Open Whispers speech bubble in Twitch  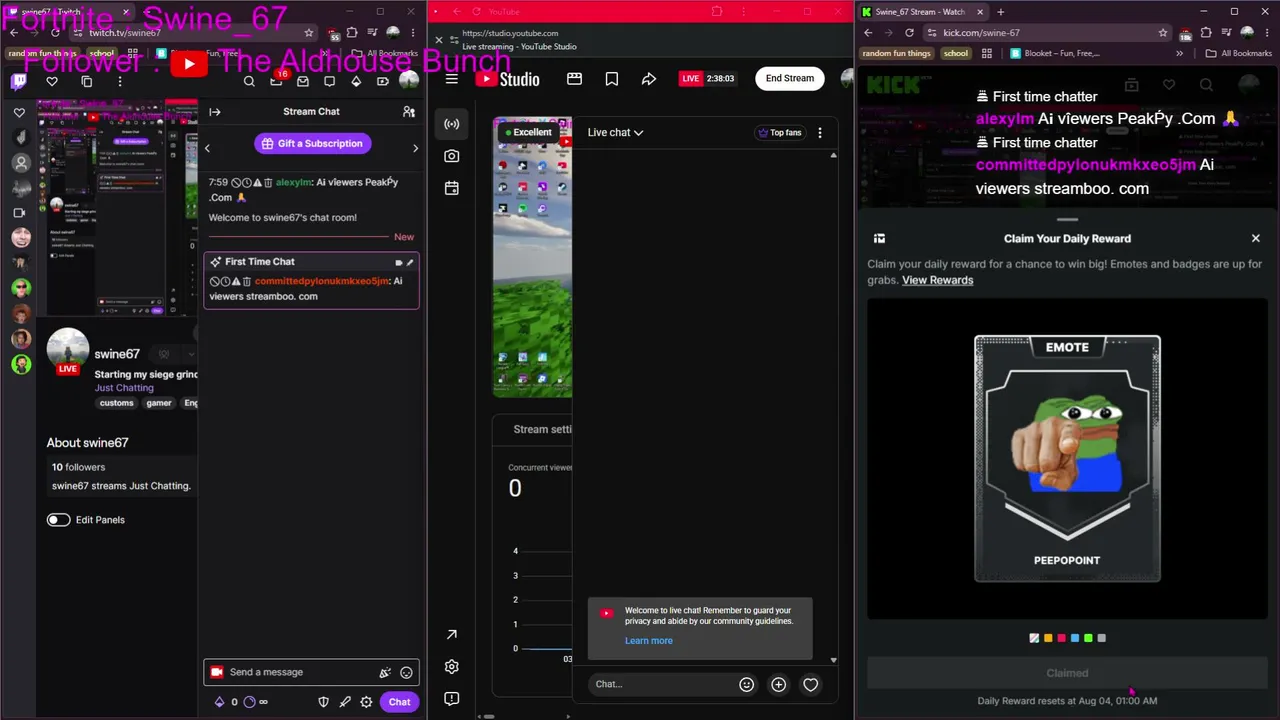tap(330, 82)
